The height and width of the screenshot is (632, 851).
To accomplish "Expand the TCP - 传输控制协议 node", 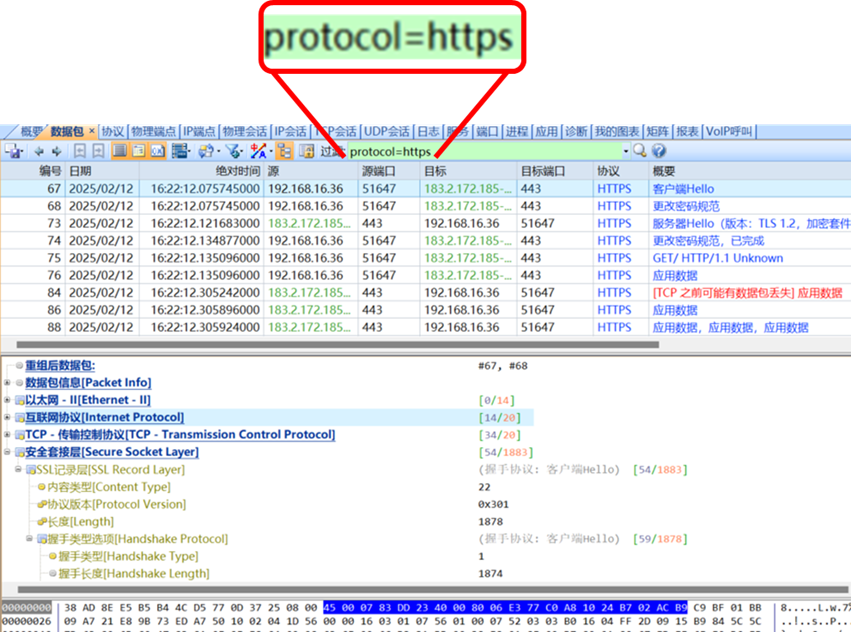I will coord(7,435).
